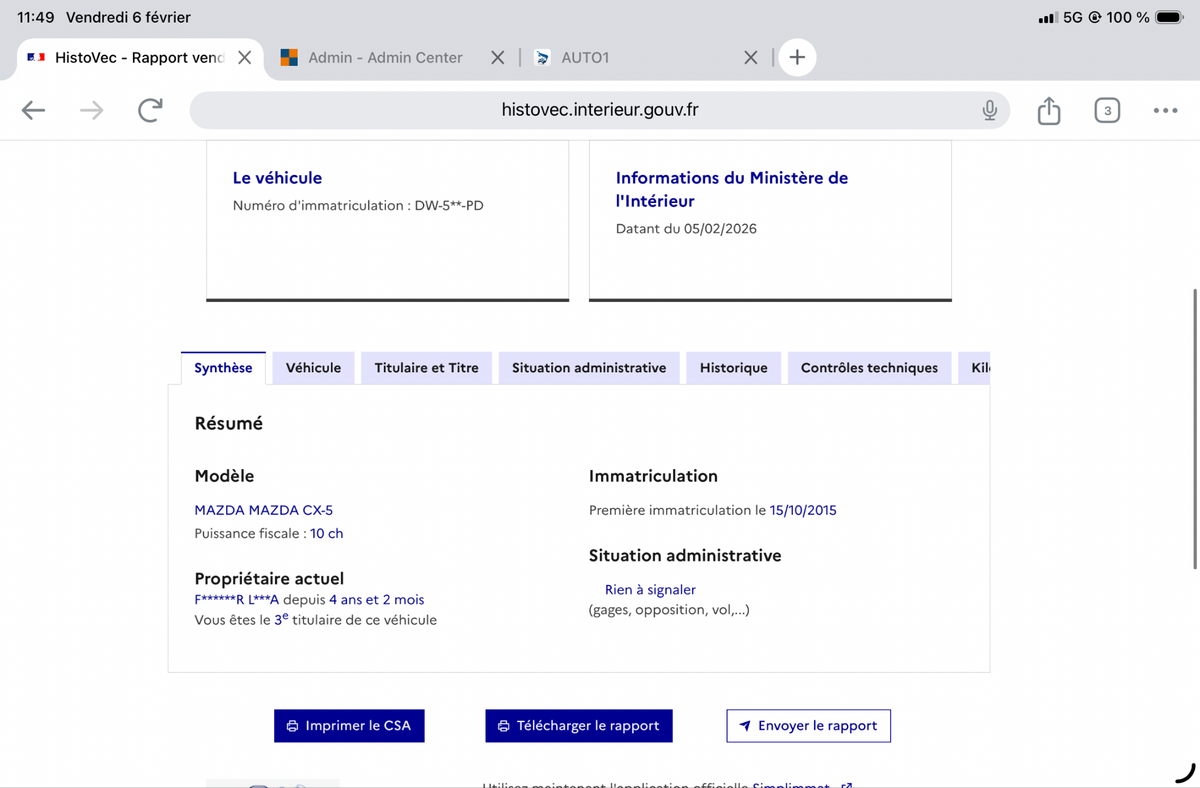Reload the HistoVec page
This screenshot has width=1200, height=788.
150,110
